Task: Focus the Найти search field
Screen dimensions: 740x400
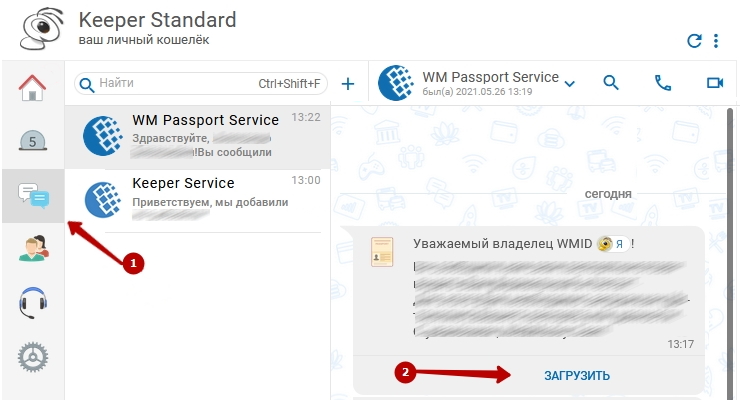Action: pos(201,84)
